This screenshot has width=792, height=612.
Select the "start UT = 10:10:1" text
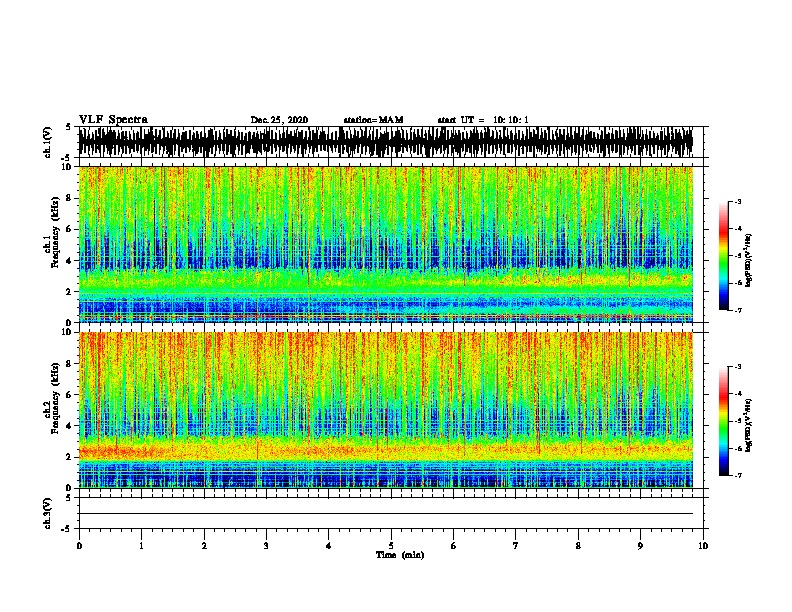click(x=483, y=120)
